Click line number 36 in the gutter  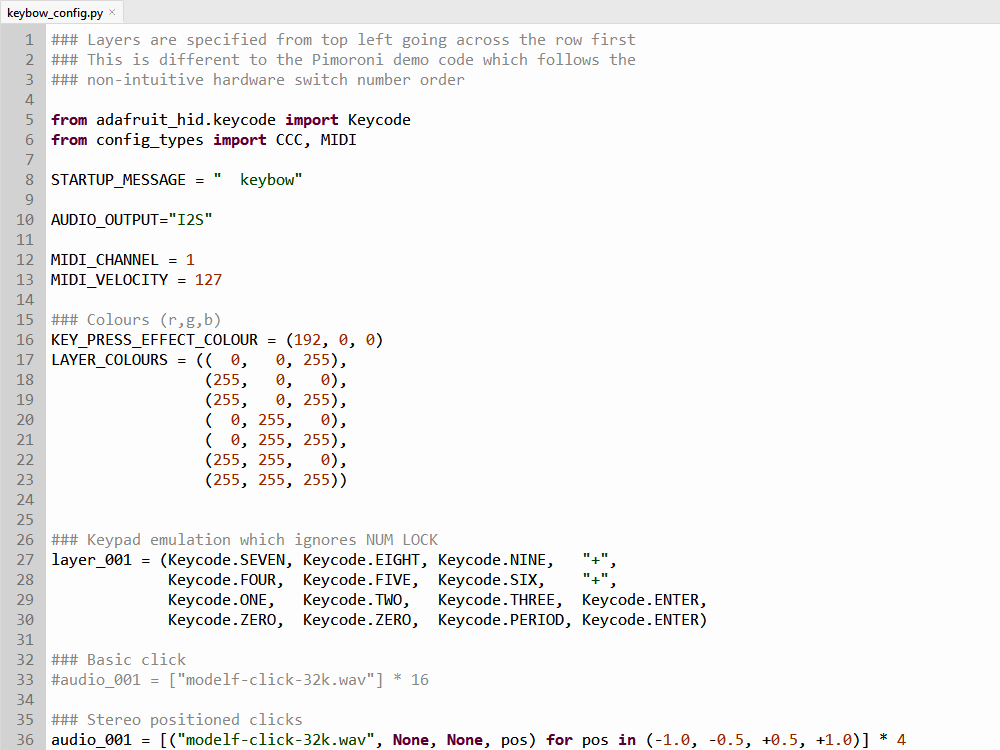point(25,740)
